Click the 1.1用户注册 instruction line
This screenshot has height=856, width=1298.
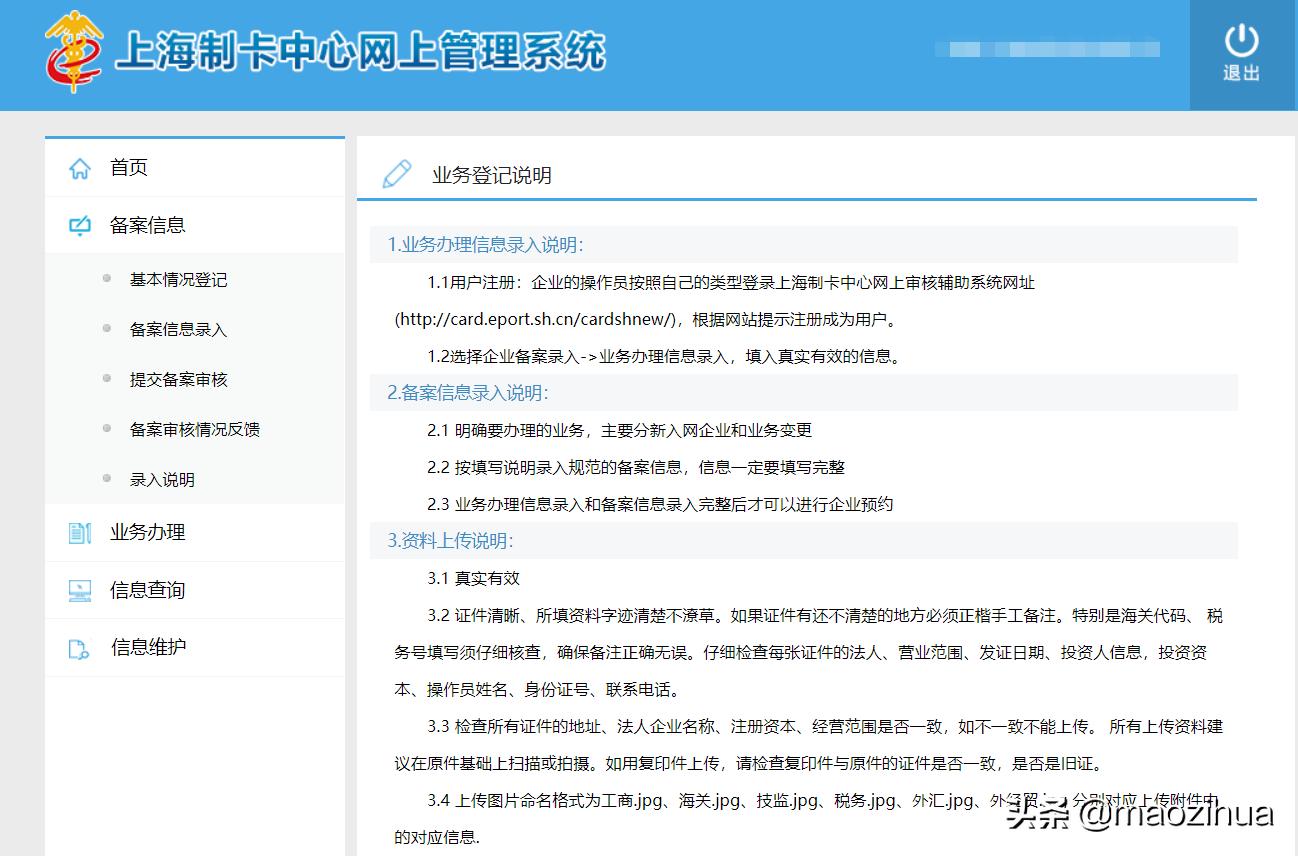click(731, 283)
